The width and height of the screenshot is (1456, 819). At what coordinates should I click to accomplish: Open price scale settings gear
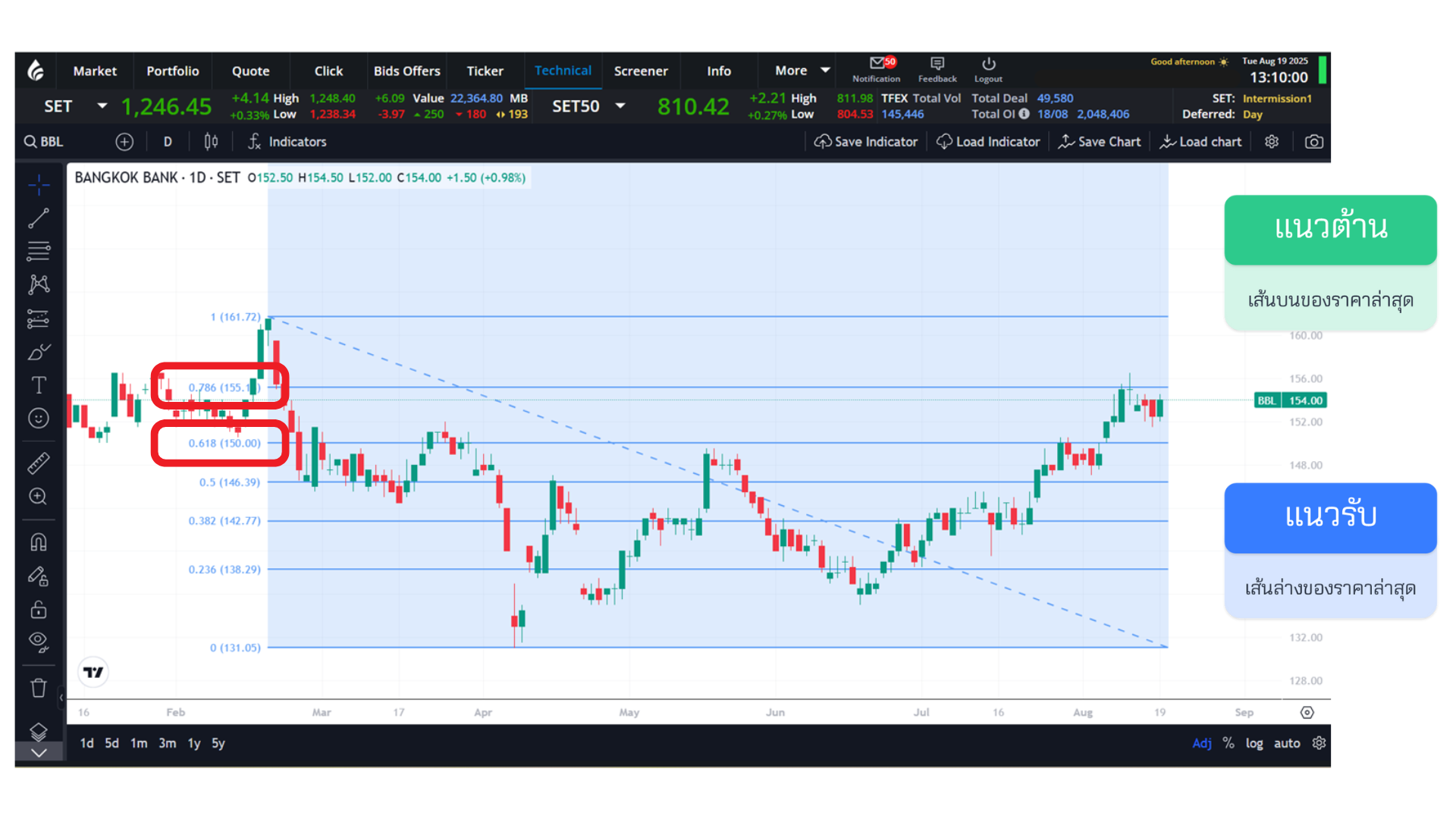(x=1319, y=743)
